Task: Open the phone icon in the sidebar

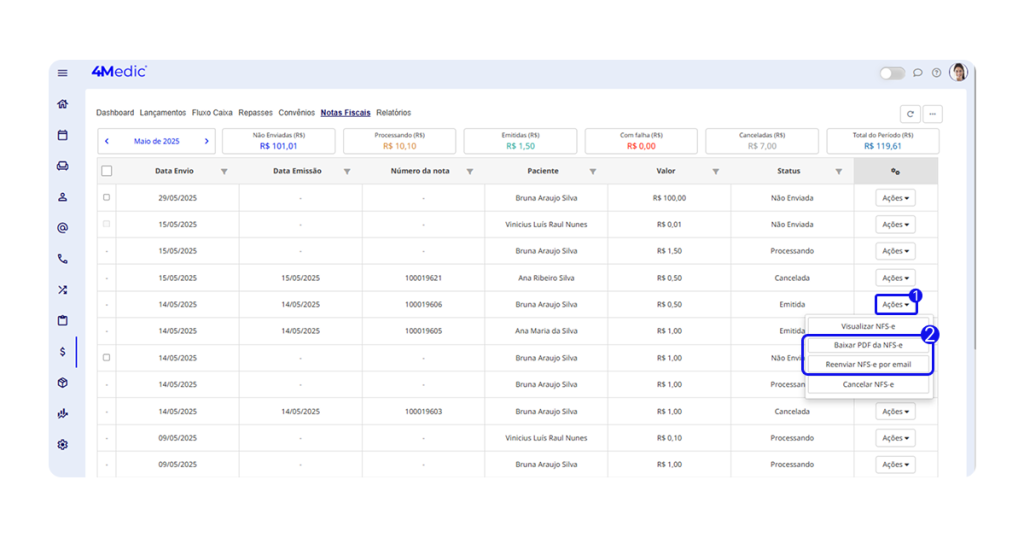Action: tap(63, 259)
